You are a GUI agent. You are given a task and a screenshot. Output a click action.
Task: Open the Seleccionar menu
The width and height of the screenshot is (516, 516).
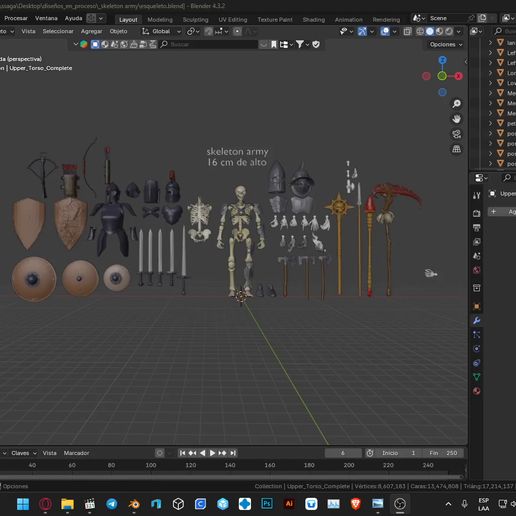tap(58, 31)
